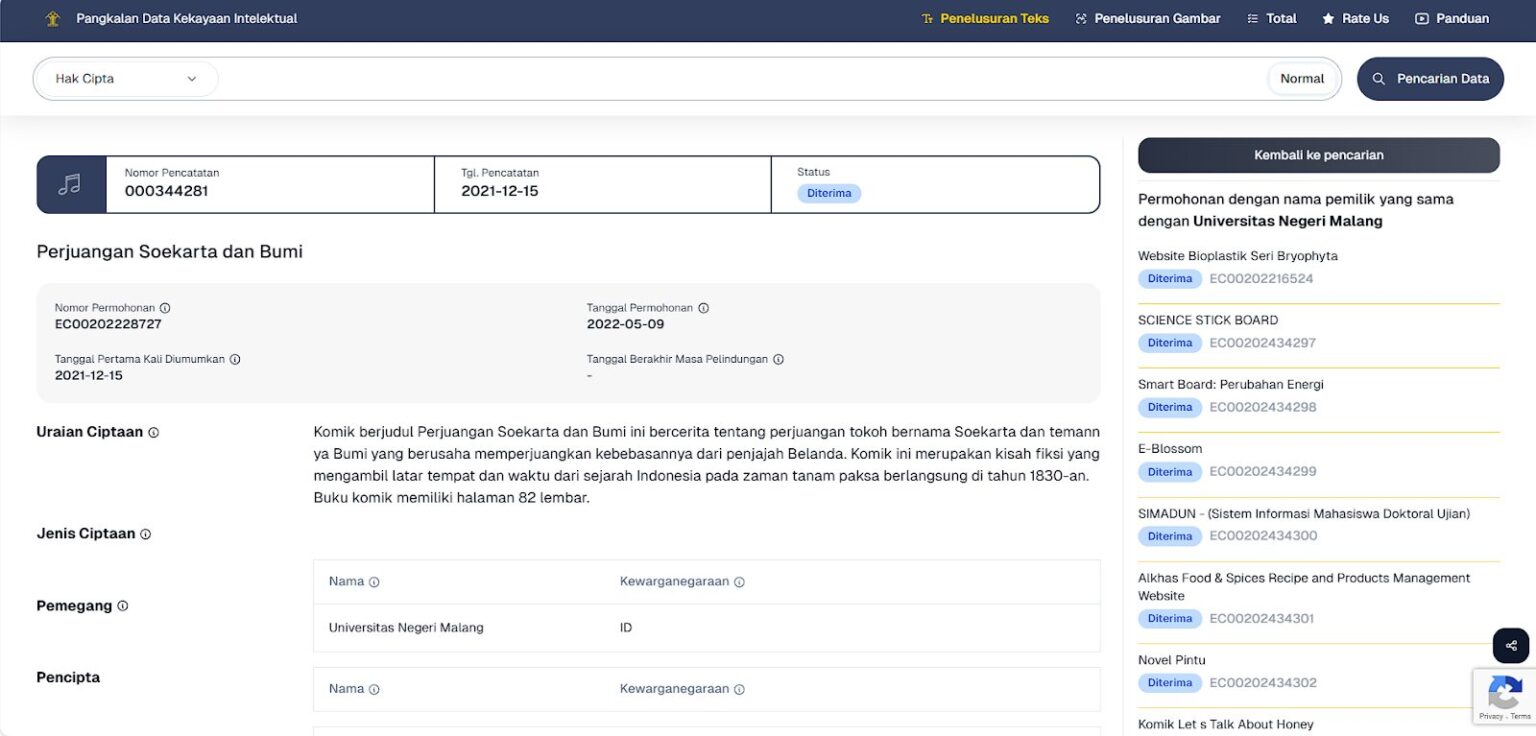Expand the info tooltip beside Pemegang
1536x736 pixels.
tap(122, 605)
